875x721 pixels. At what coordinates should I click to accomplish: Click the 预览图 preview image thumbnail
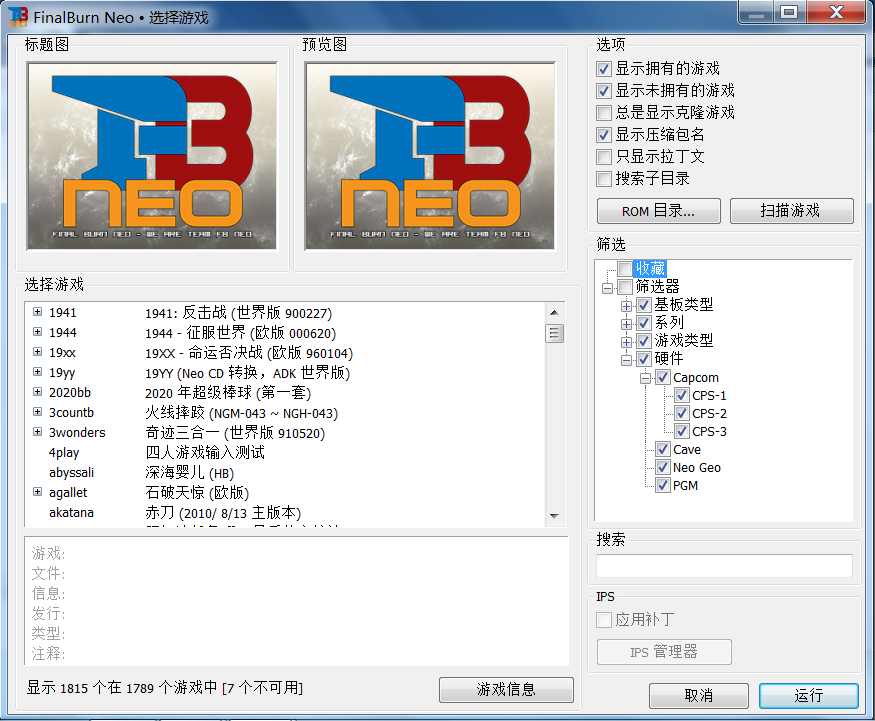[430, 156]
